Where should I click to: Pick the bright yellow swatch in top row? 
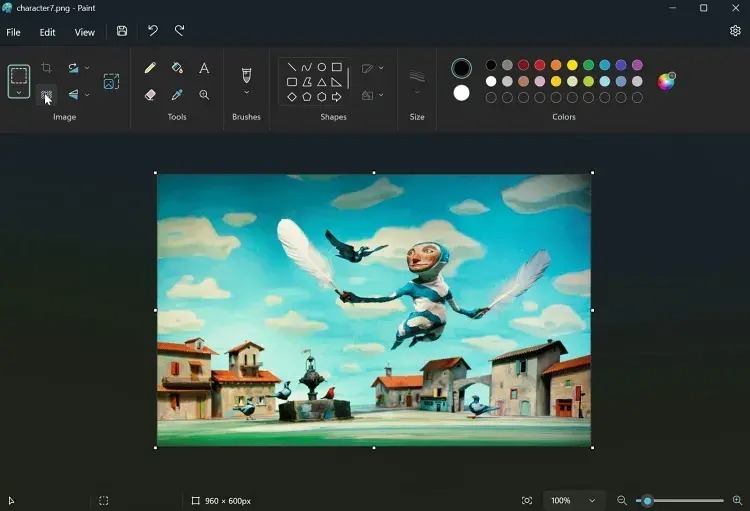coord(572,65)
